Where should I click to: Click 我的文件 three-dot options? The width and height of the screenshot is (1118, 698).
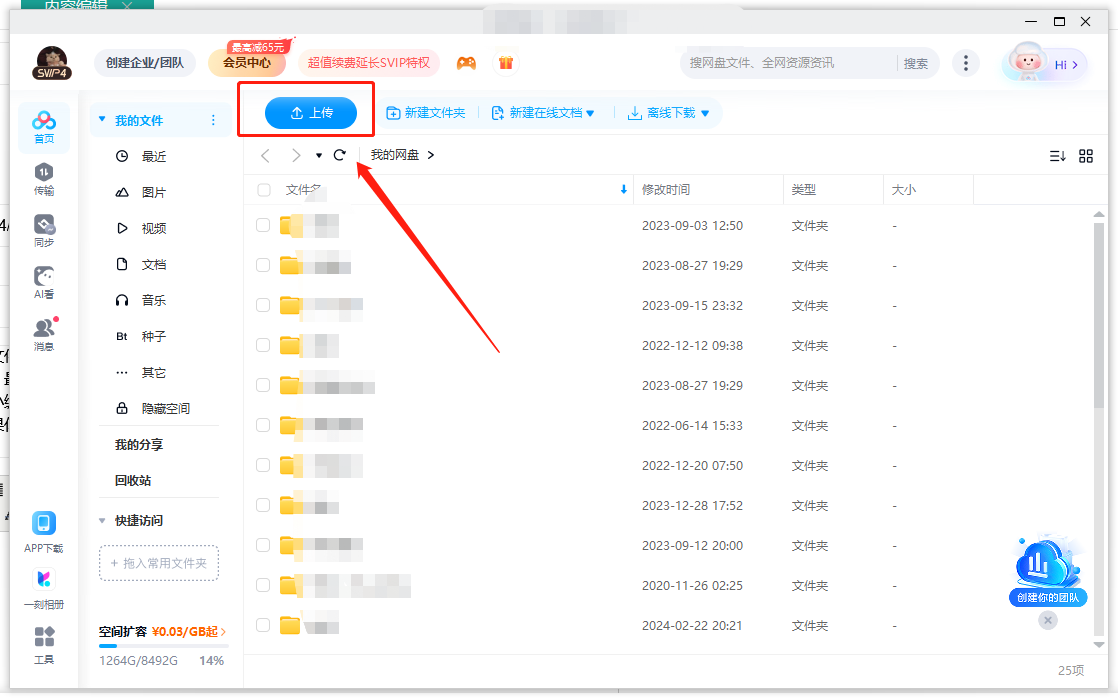[x=213, y=120]
